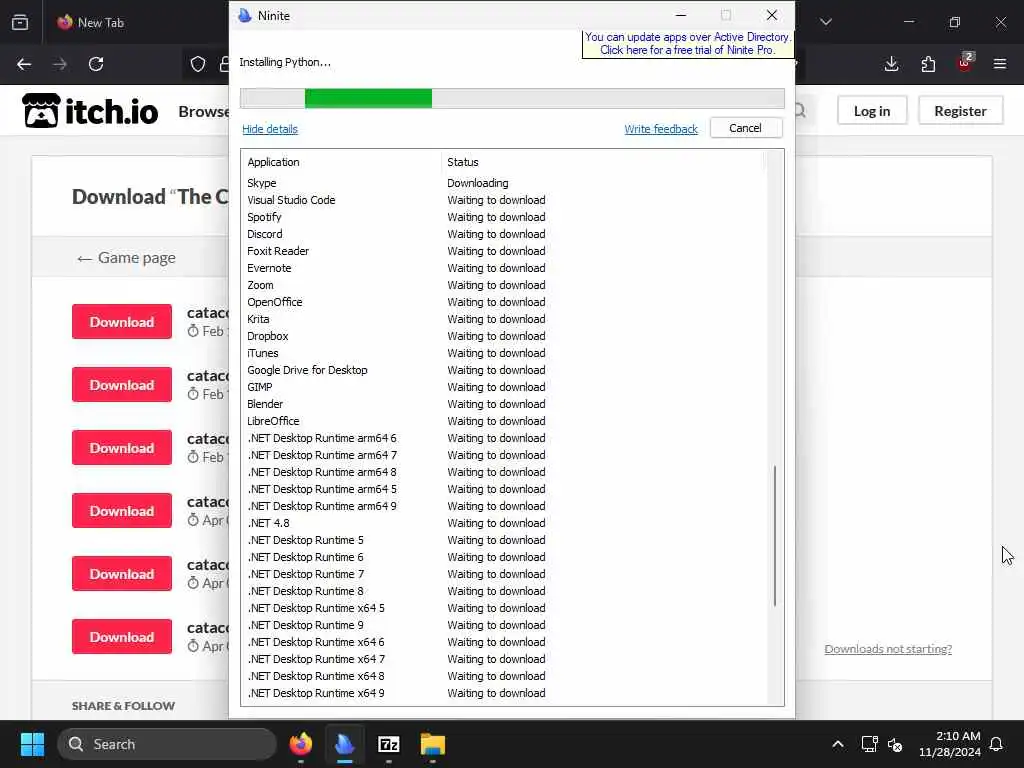Click the Downloading status for Skype
Screen dimensions: 1024x768
(x=477, y=183)
